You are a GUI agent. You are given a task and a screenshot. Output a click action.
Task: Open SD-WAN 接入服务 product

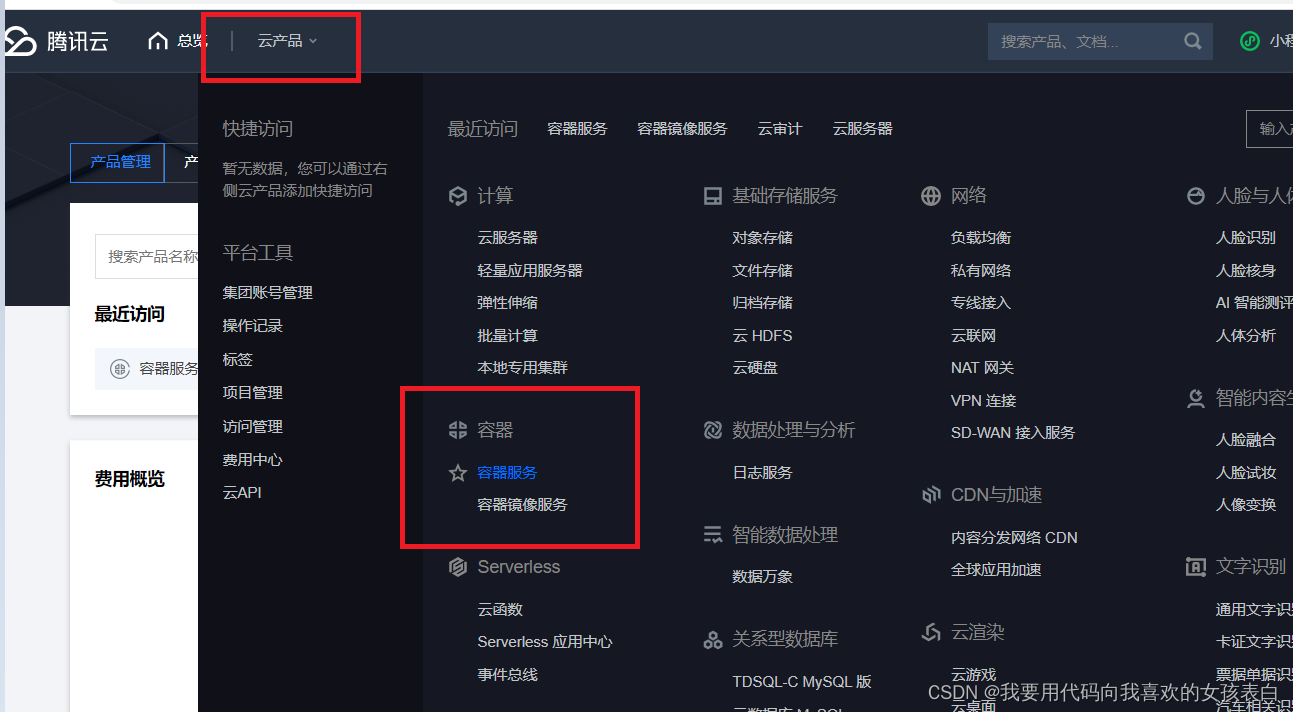pos(1013,433)
